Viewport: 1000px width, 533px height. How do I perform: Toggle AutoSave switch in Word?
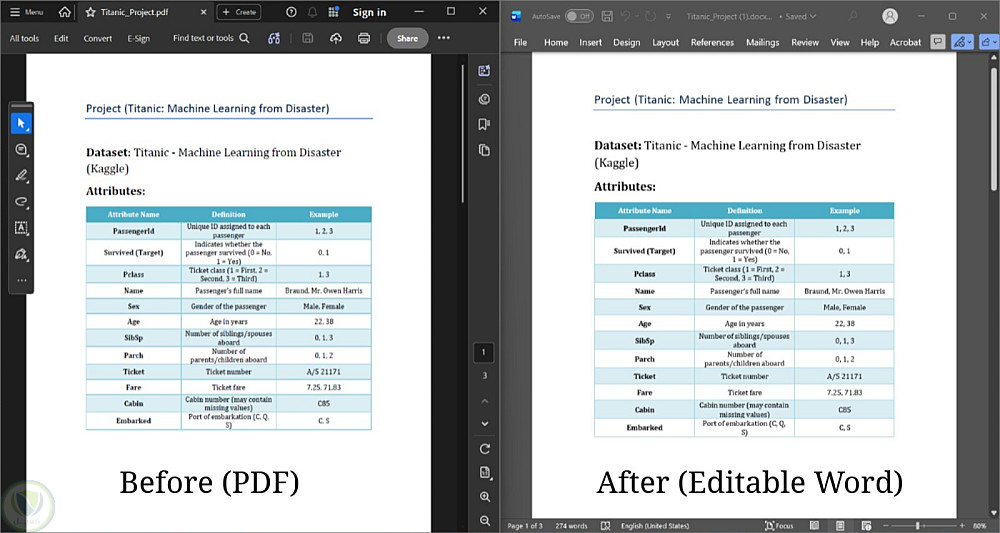579,16
